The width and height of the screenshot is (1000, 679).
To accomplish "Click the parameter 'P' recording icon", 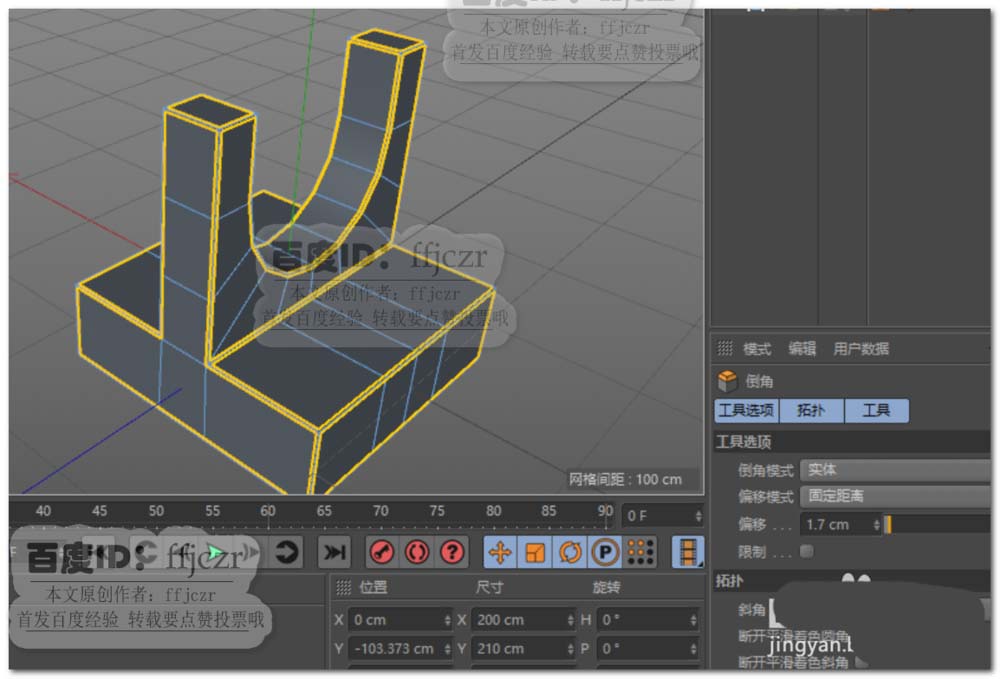I will tap(605, 552).
